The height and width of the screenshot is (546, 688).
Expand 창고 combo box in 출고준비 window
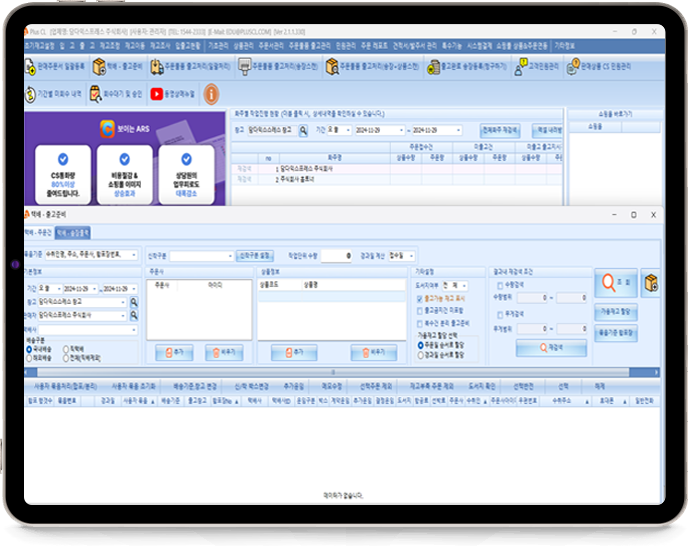[x=122, y=302]
